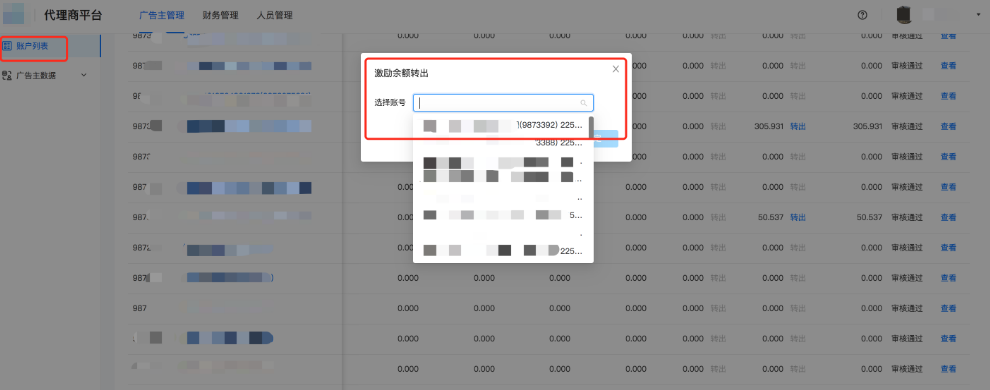The height and width of the screenshot is (390, 990).
Task: Click 转出 next to 305.931
Action: click(798, 126)
